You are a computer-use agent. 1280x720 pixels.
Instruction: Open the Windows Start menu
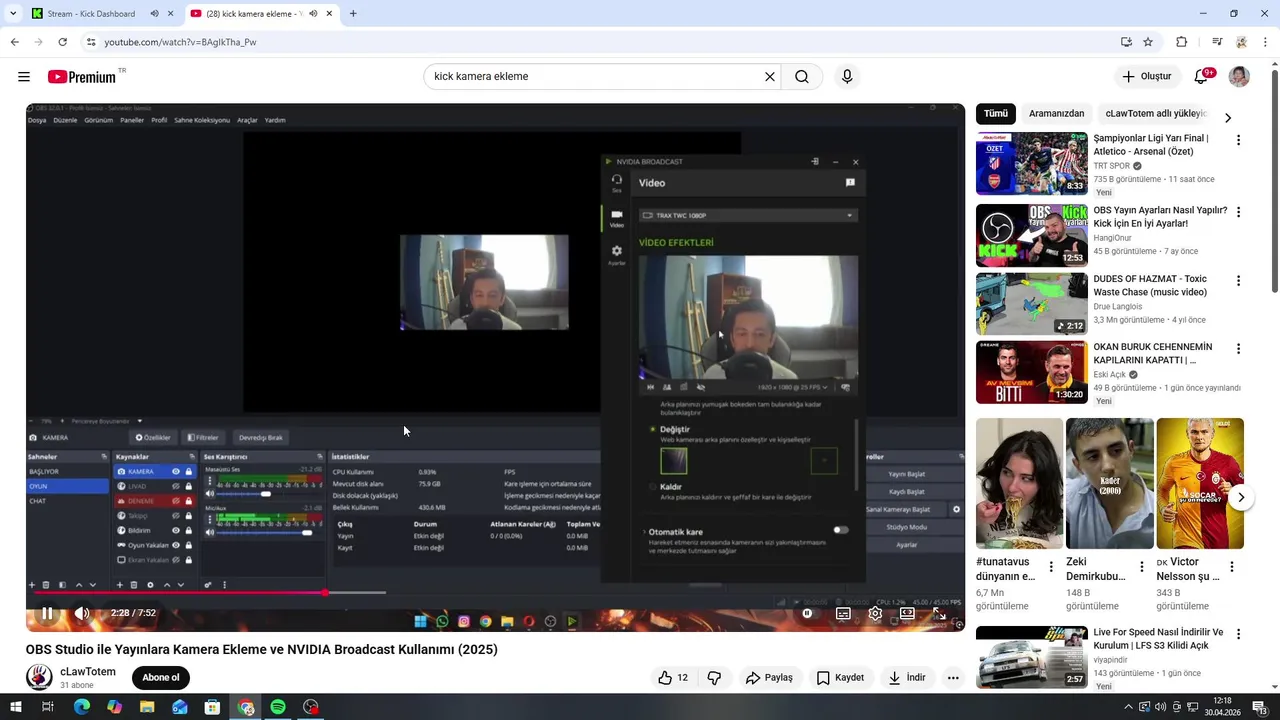click(15, 707)
